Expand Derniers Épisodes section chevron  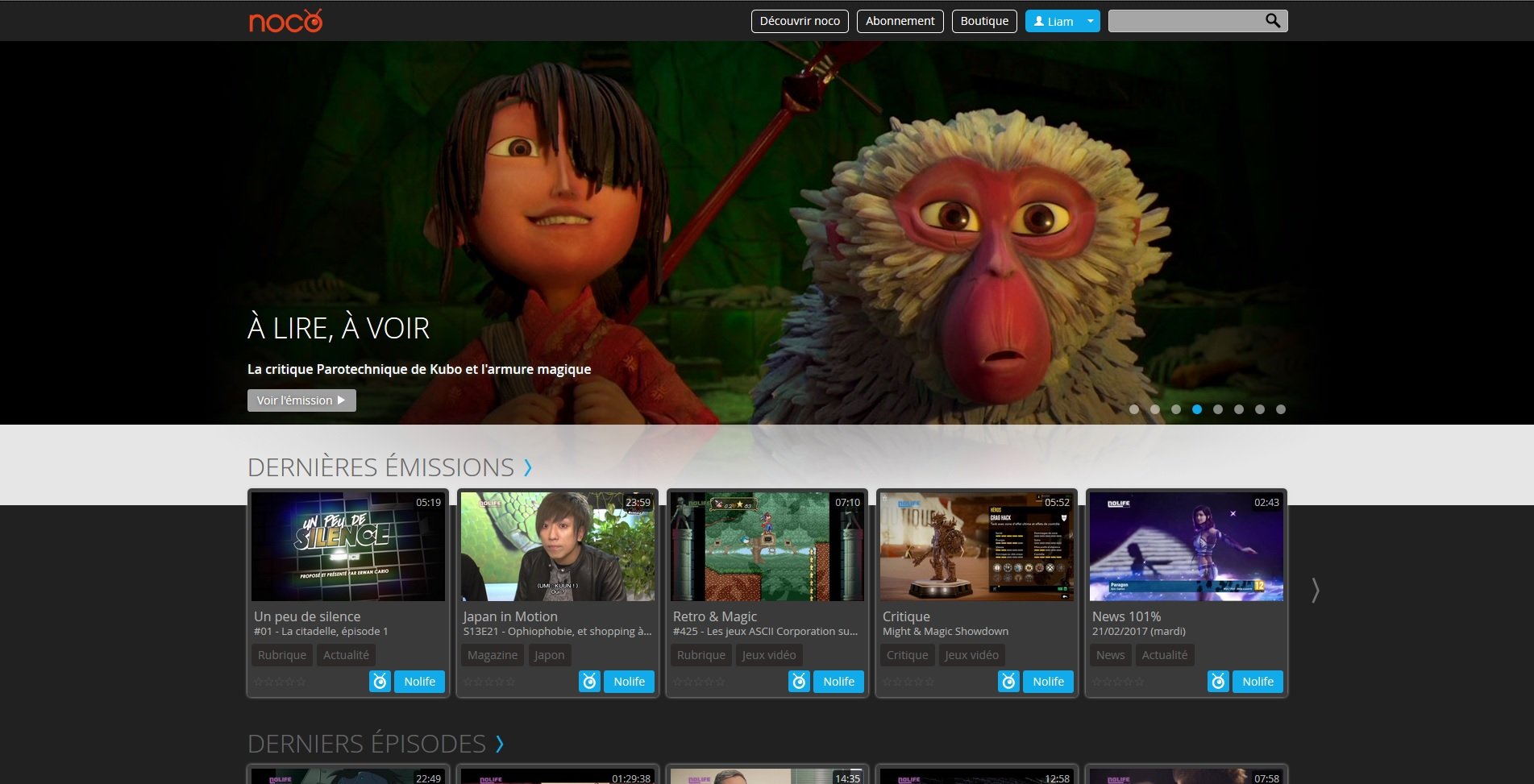[x=500, y=744]
